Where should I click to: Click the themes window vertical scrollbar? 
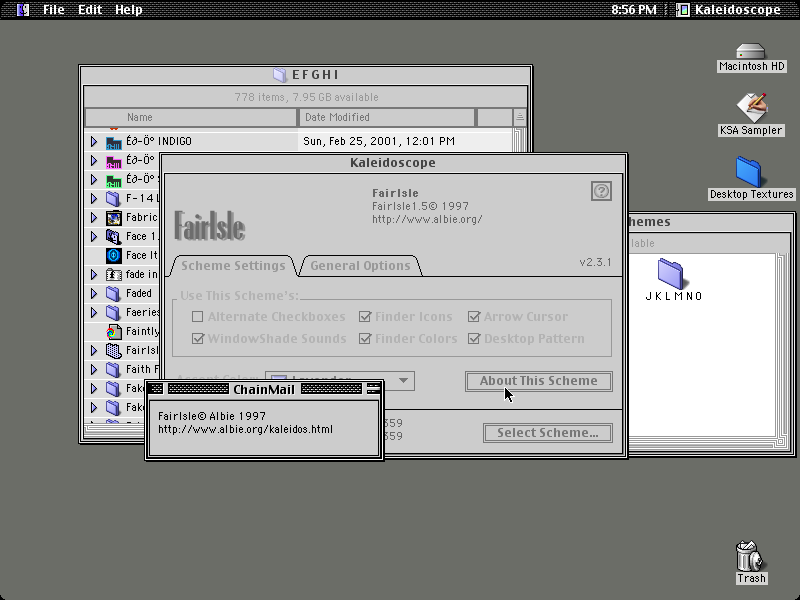781,345
